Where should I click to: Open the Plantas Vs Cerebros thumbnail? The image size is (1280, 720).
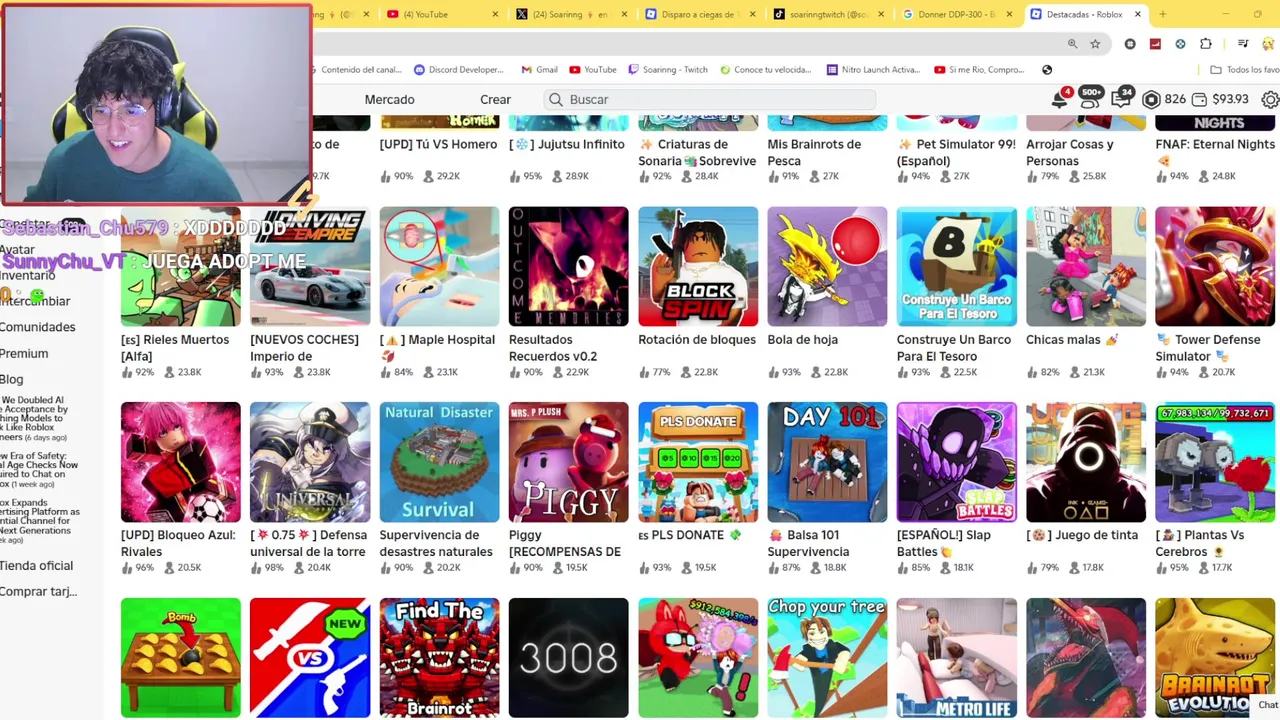(1215, 462)
